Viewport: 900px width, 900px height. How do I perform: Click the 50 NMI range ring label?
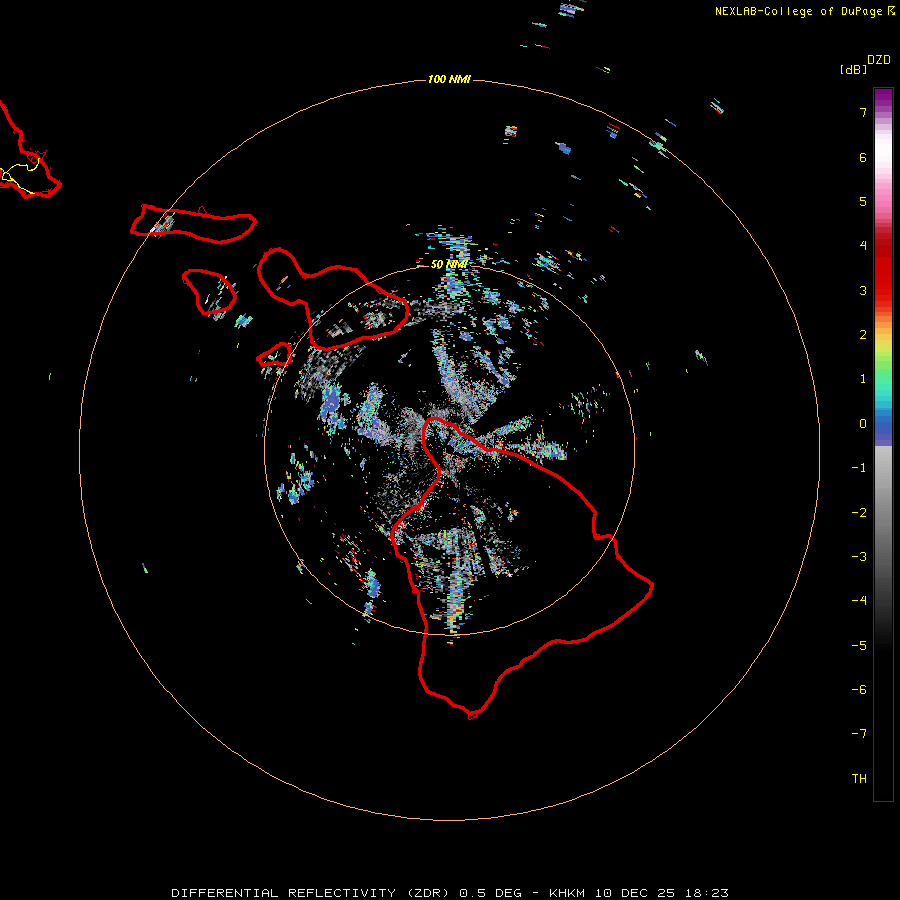tap(449, 264)
